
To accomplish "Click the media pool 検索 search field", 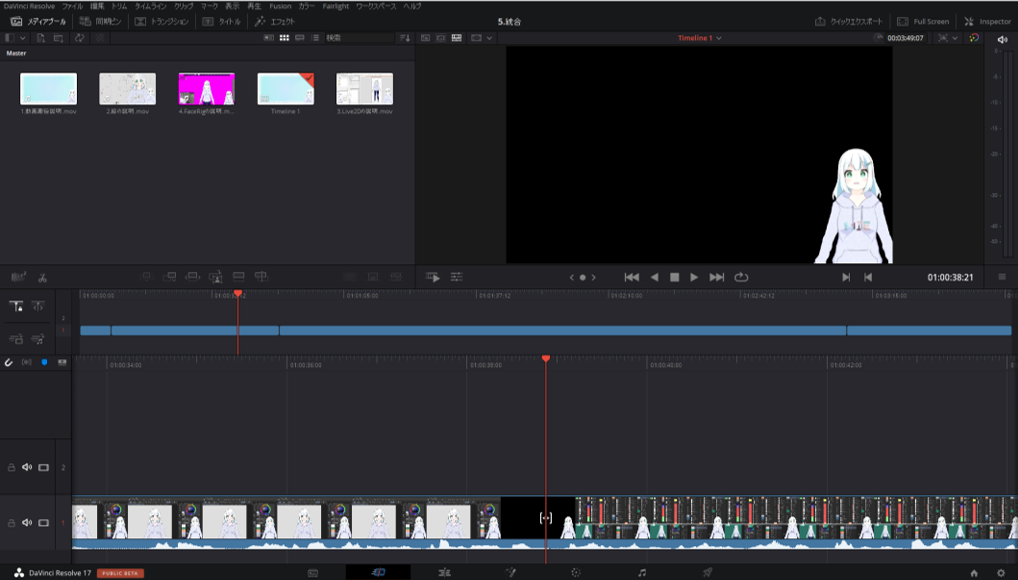I will (x=359, y=38).
